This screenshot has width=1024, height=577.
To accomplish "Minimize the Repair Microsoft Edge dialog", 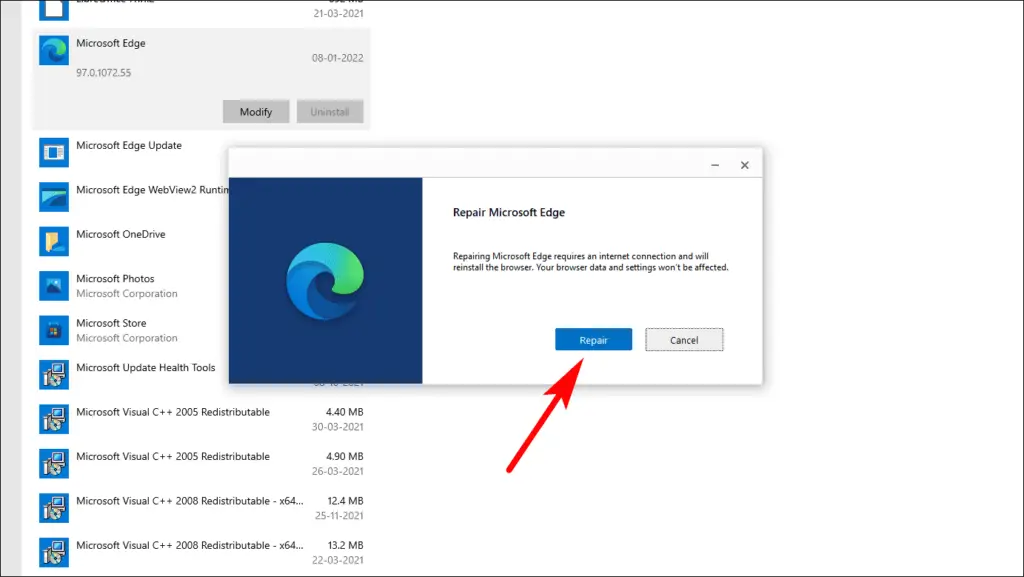I will tap(715, 165).
